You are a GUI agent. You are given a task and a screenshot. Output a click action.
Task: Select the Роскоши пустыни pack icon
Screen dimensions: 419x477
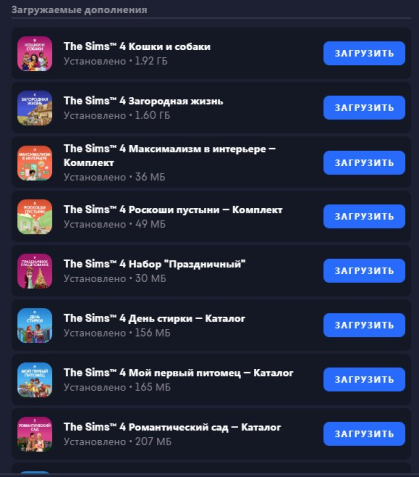pos(35,217)
